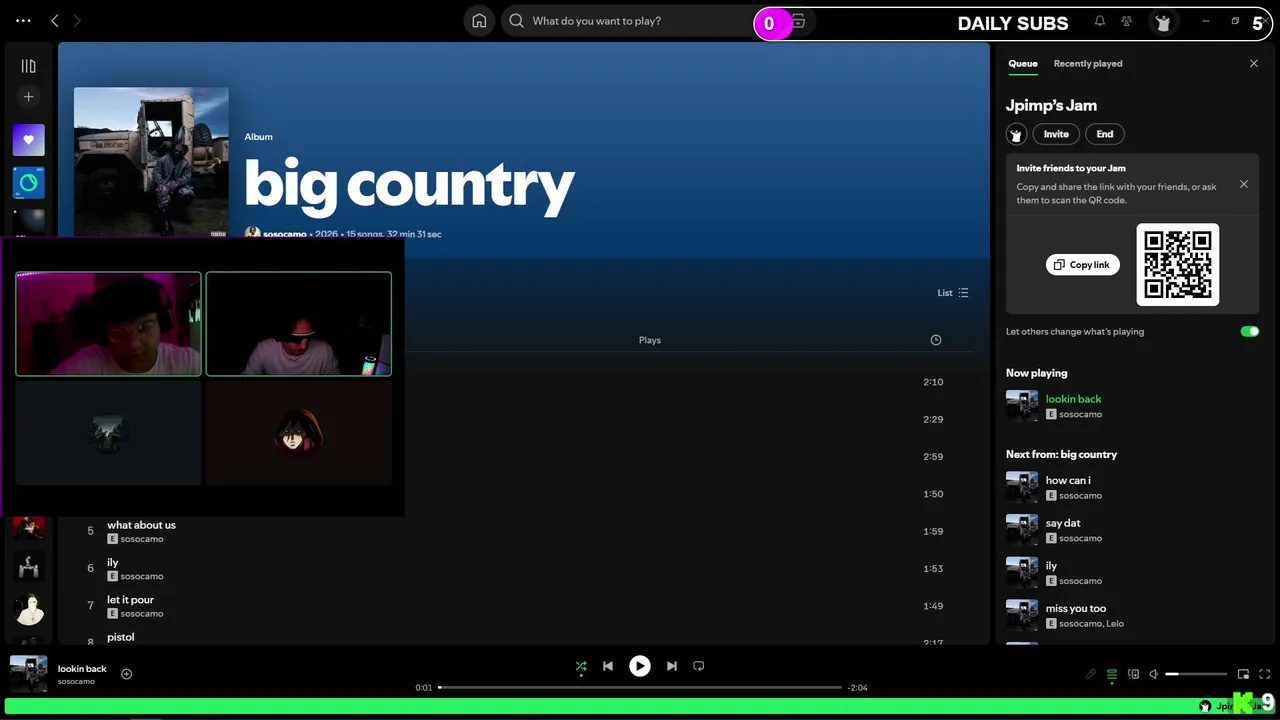Open the teal circle playlist in sidebar
Screen dimensions: 1280x720
coord(28,183)
